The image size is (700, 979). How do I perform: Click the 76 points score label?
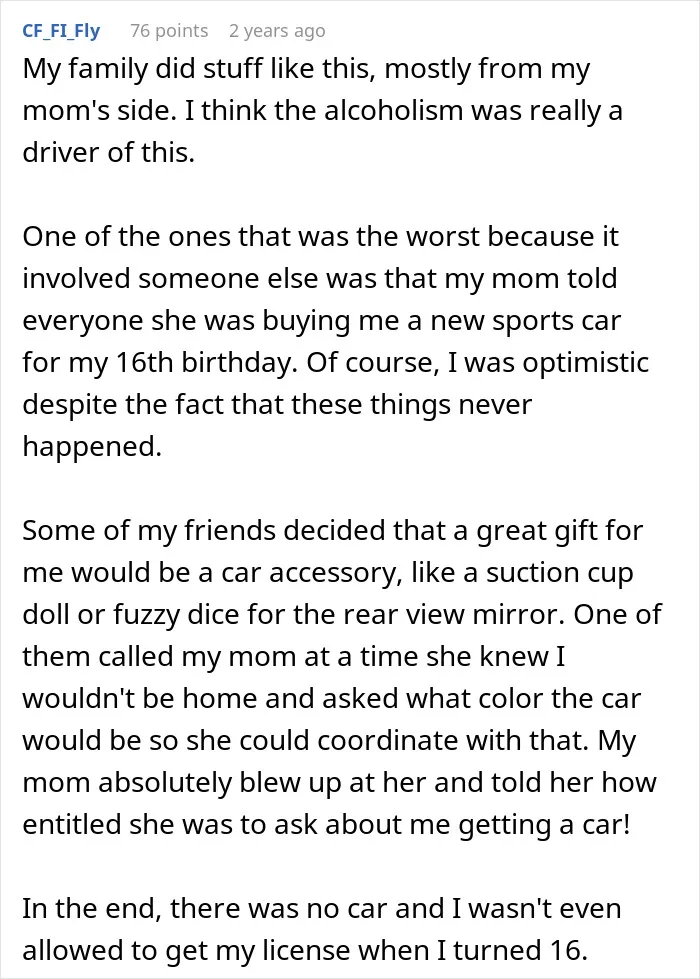tap(169, 31)
